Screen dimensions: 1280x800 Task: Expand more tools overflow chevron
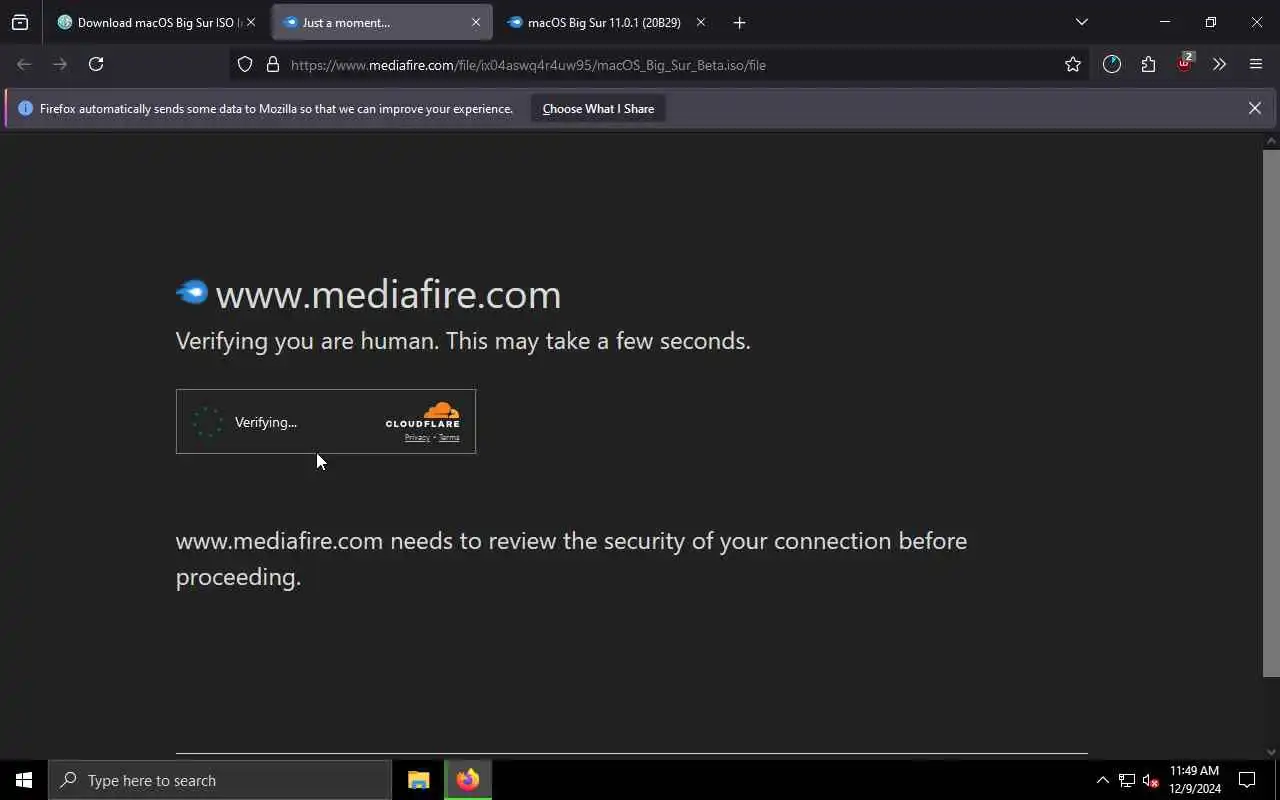pyautogui.click(x=1219, y=64)
